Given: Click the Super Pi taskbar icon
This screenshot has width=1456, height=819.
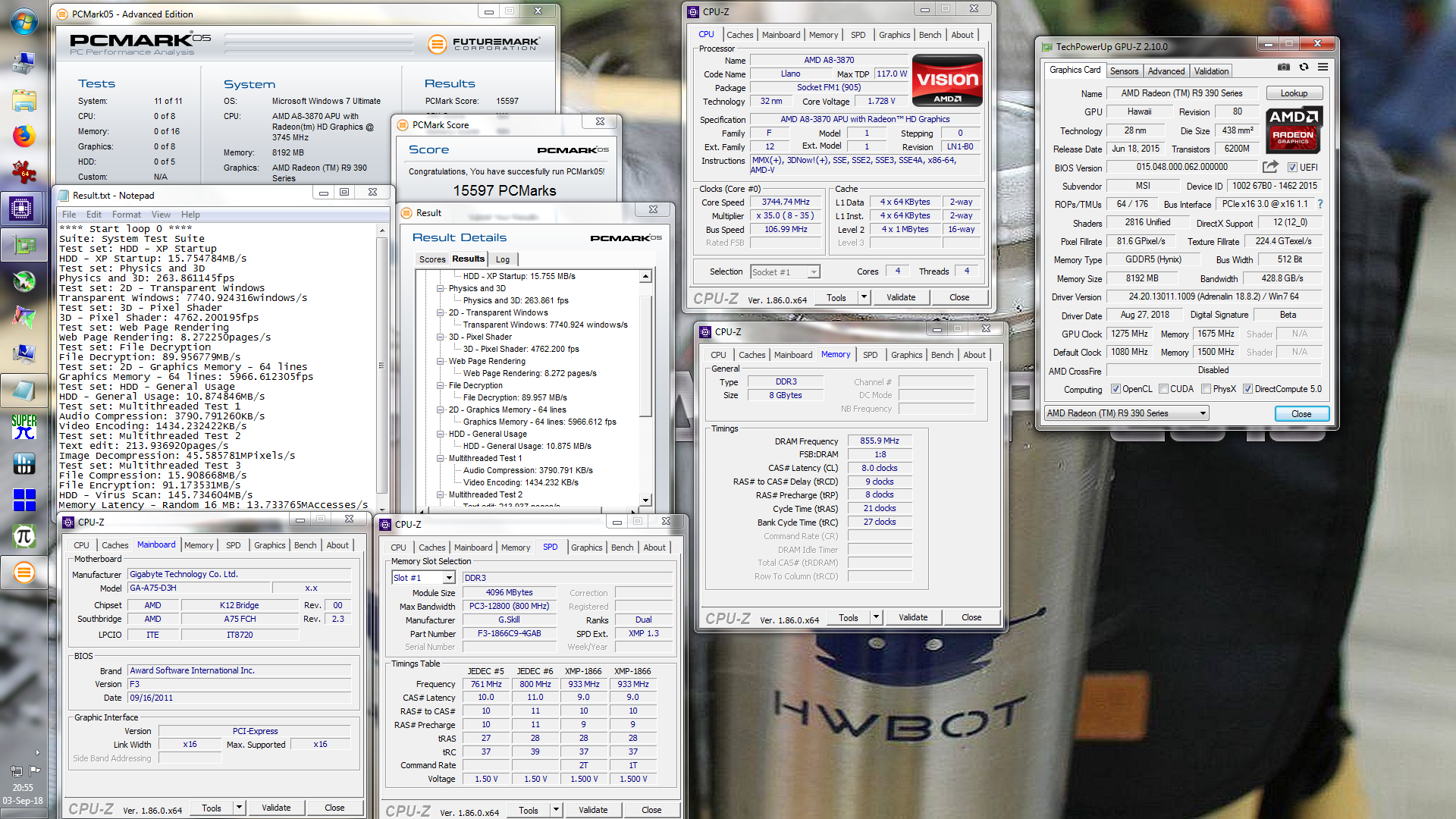Looking at the screenshot, I should point(24,427).
